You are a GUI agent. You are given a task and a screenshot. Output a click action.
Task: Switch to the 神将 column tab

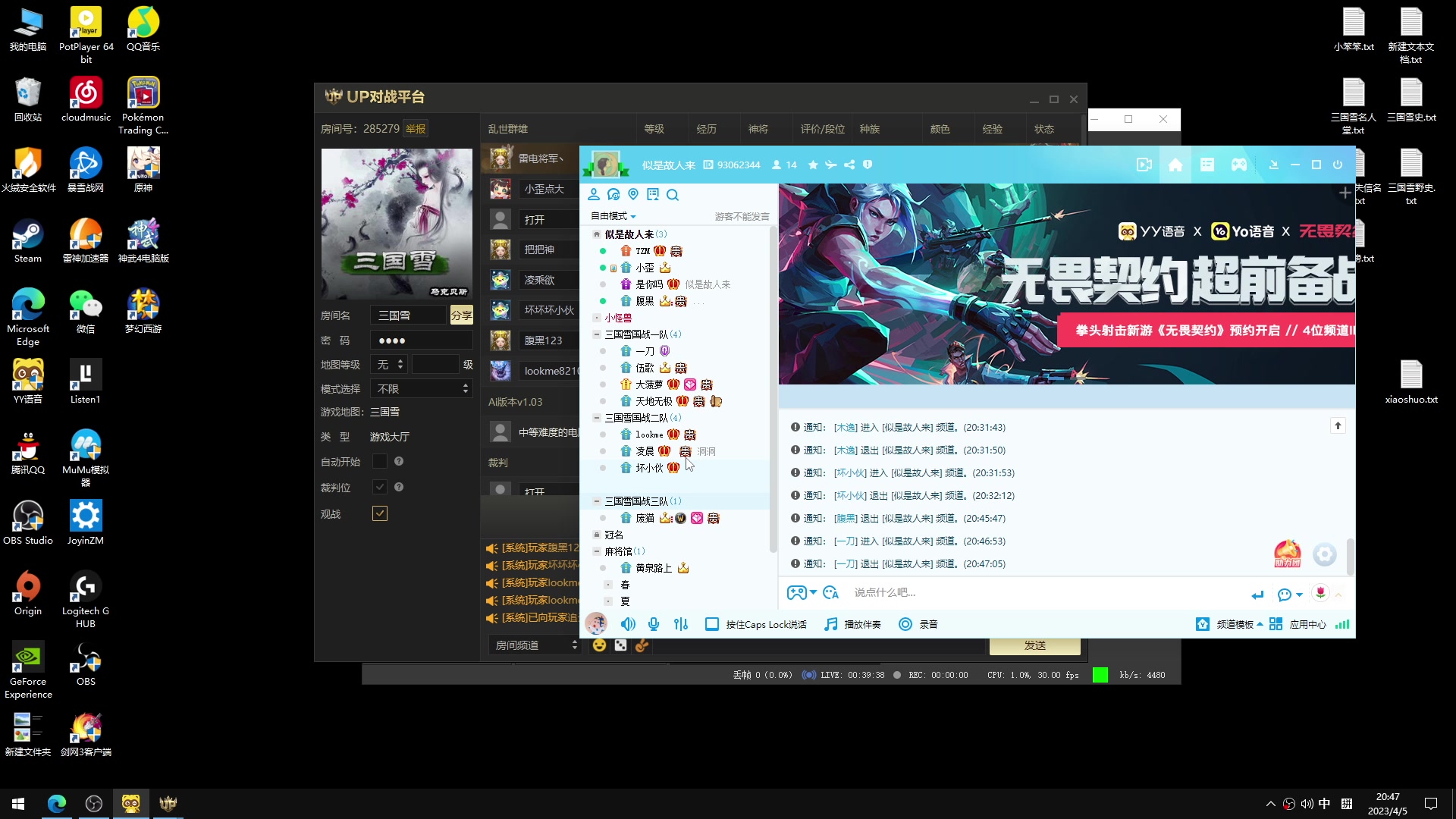pyautogui.click(x=758, y=129)
